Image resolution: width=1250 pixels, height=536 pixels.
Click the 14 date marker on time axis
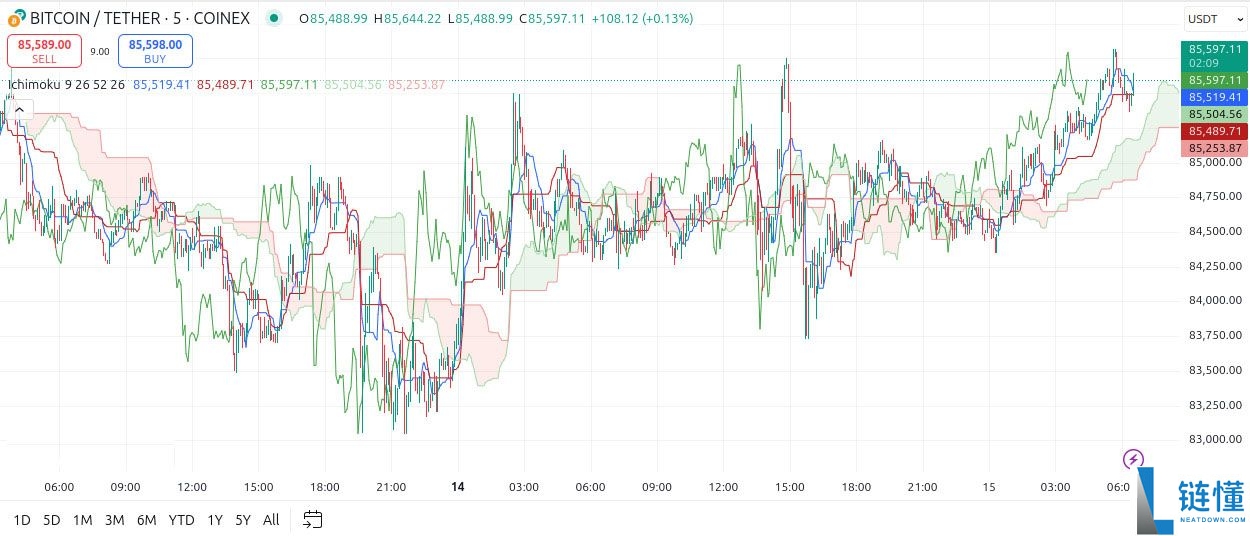click(x=458, y=487)
